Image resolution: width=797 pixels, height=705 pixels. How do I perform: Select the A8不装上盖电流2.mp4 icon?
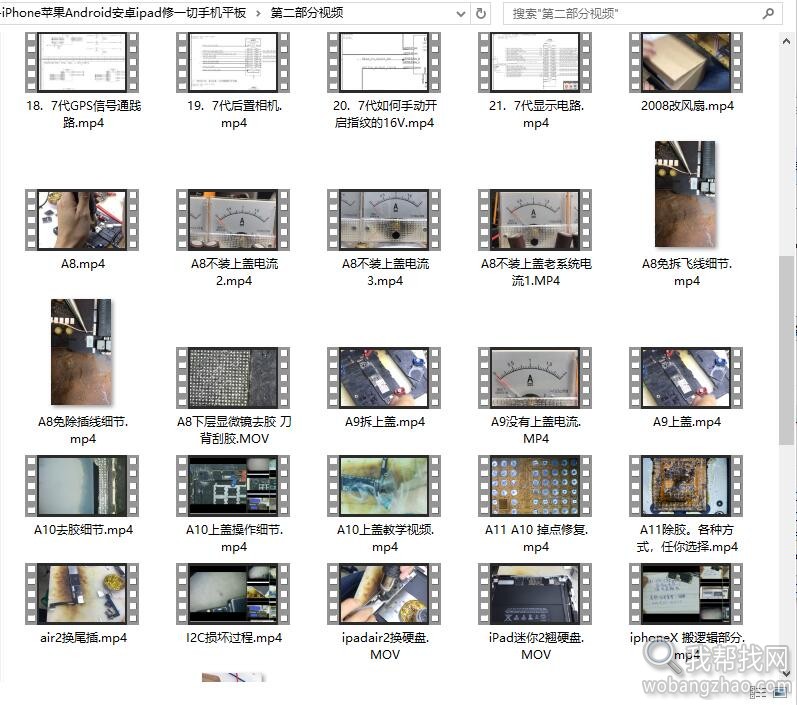tap(233, 220)
